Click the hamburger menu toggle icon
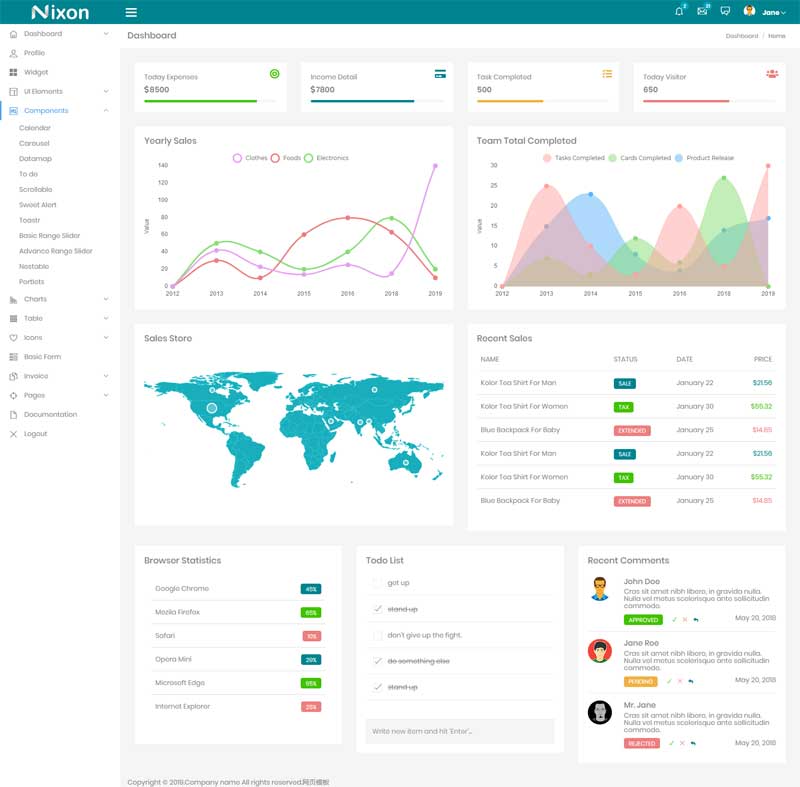 click(131, 12)
